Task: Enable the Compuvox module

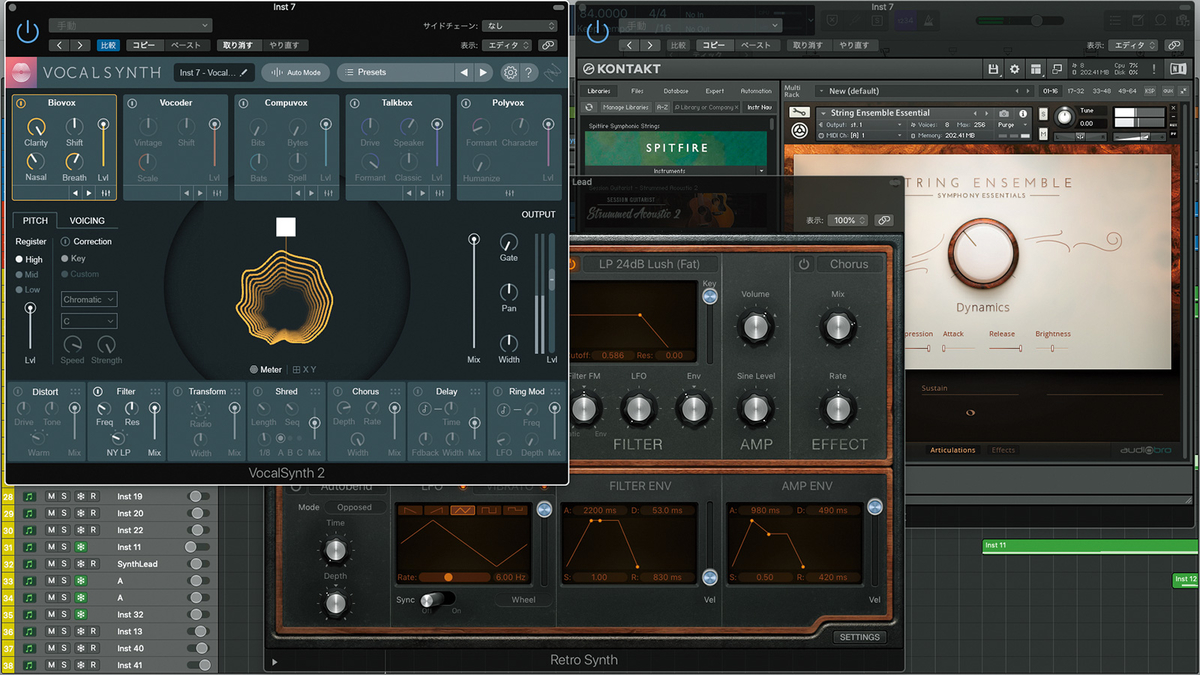Action: (244, 103)
